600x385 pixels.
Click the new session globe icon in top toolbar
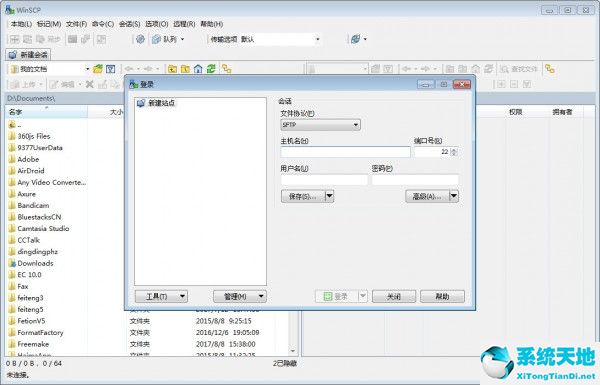tap(355, 39)
